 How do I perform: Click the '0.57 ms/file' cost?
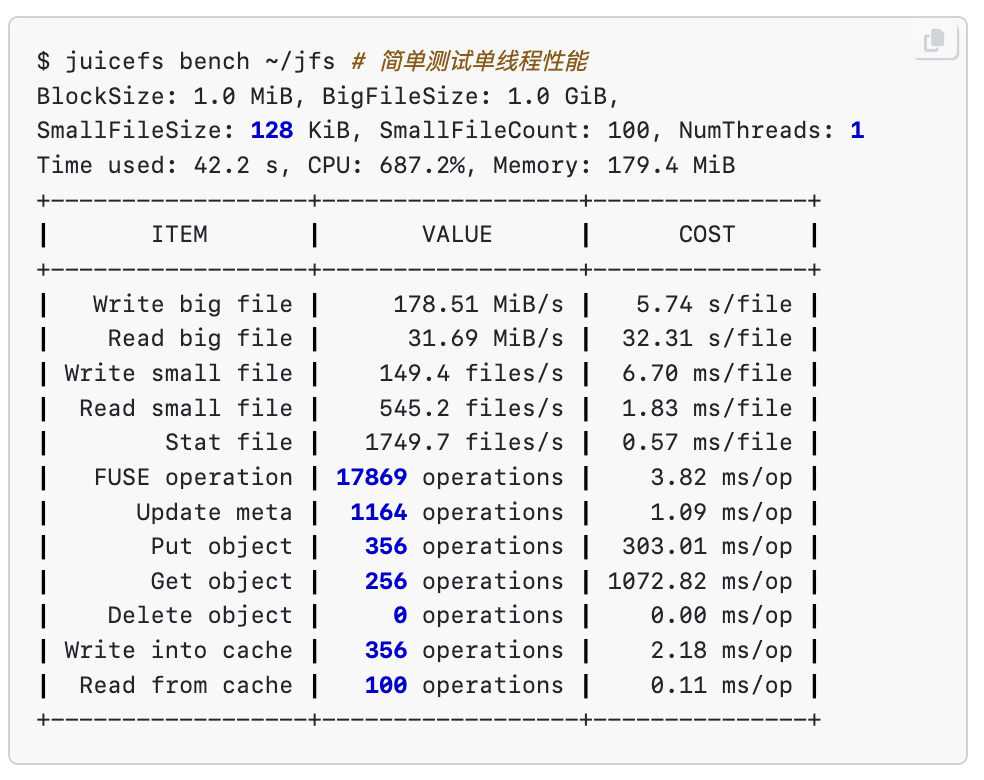(707, 442)
